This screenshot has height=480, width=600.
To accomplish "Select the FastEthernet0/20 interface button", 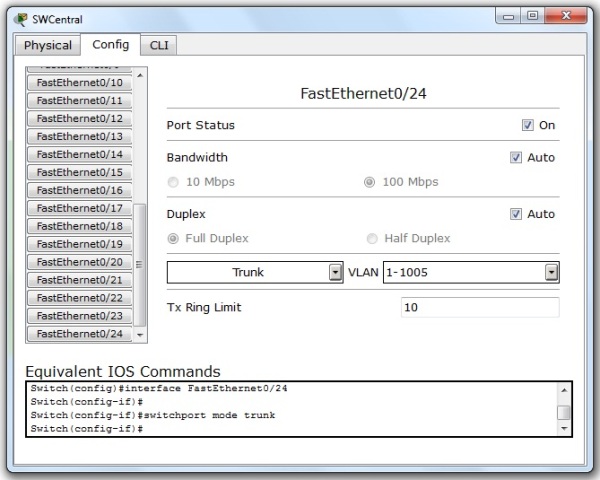I will (x=79, y=262).
